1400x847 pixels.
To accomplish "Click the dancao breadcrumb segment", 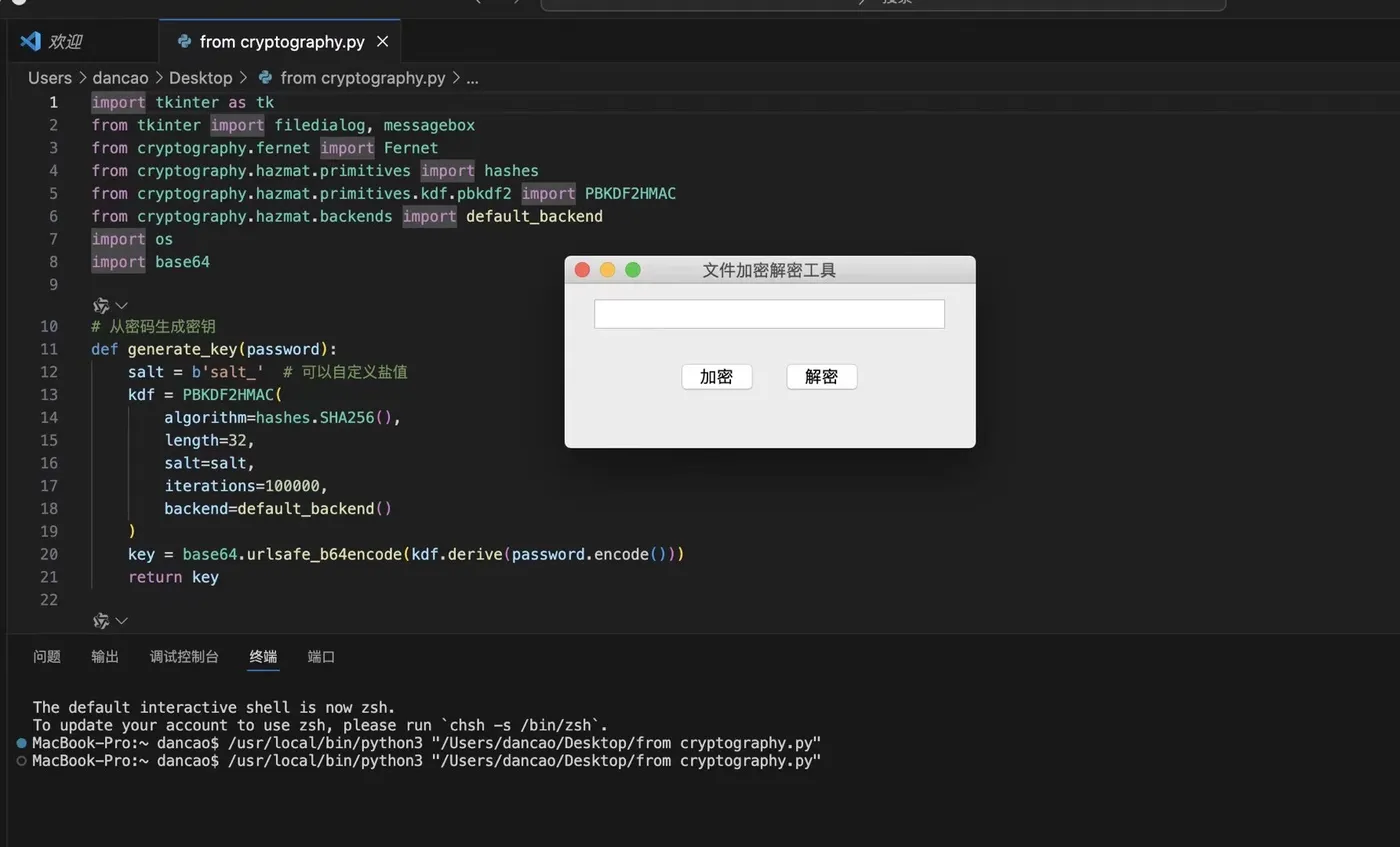I will click(x=120, y=78).
